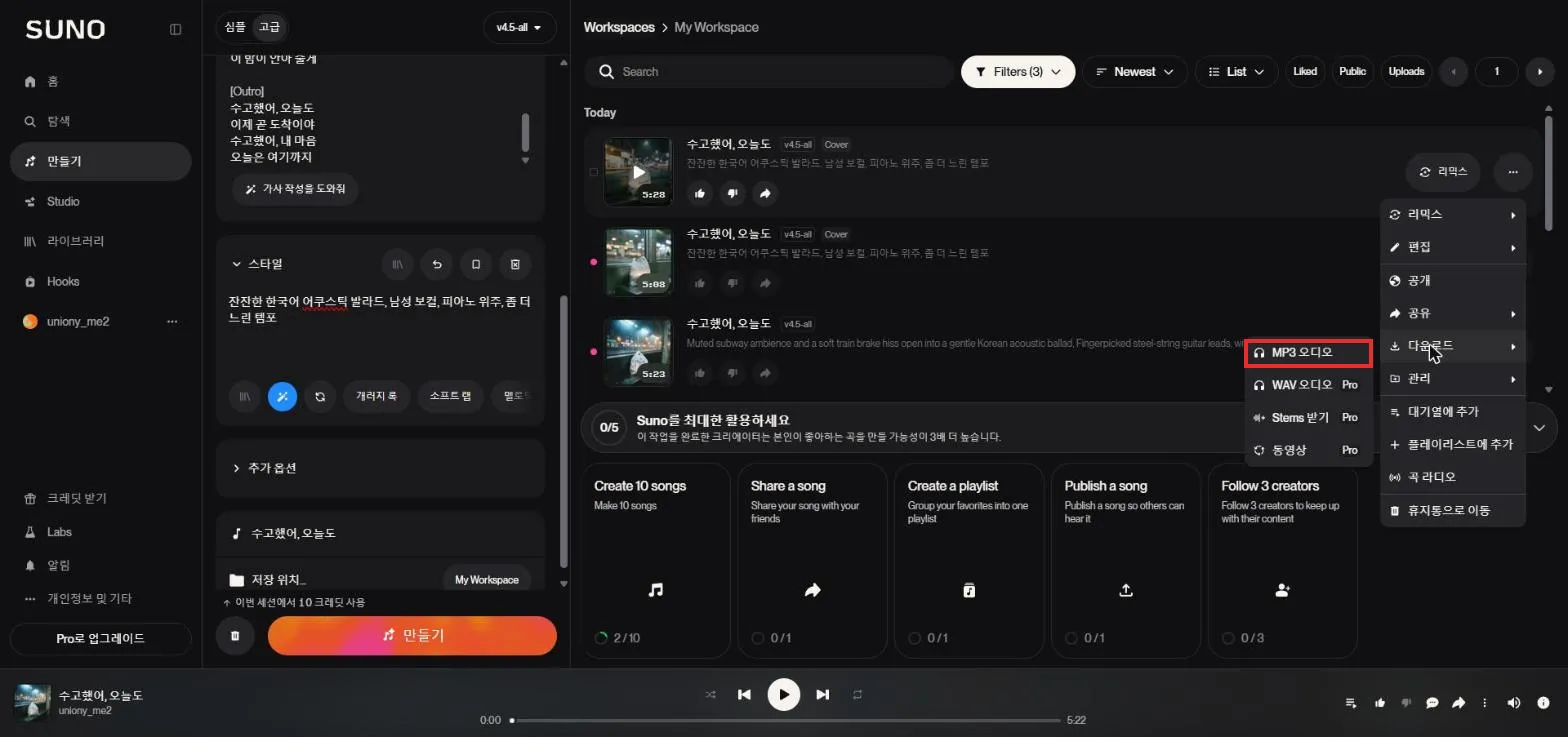Viewport: 1568px width, 737px height.
Task: Toggle the Liked filter
Action: [1305, 72]
